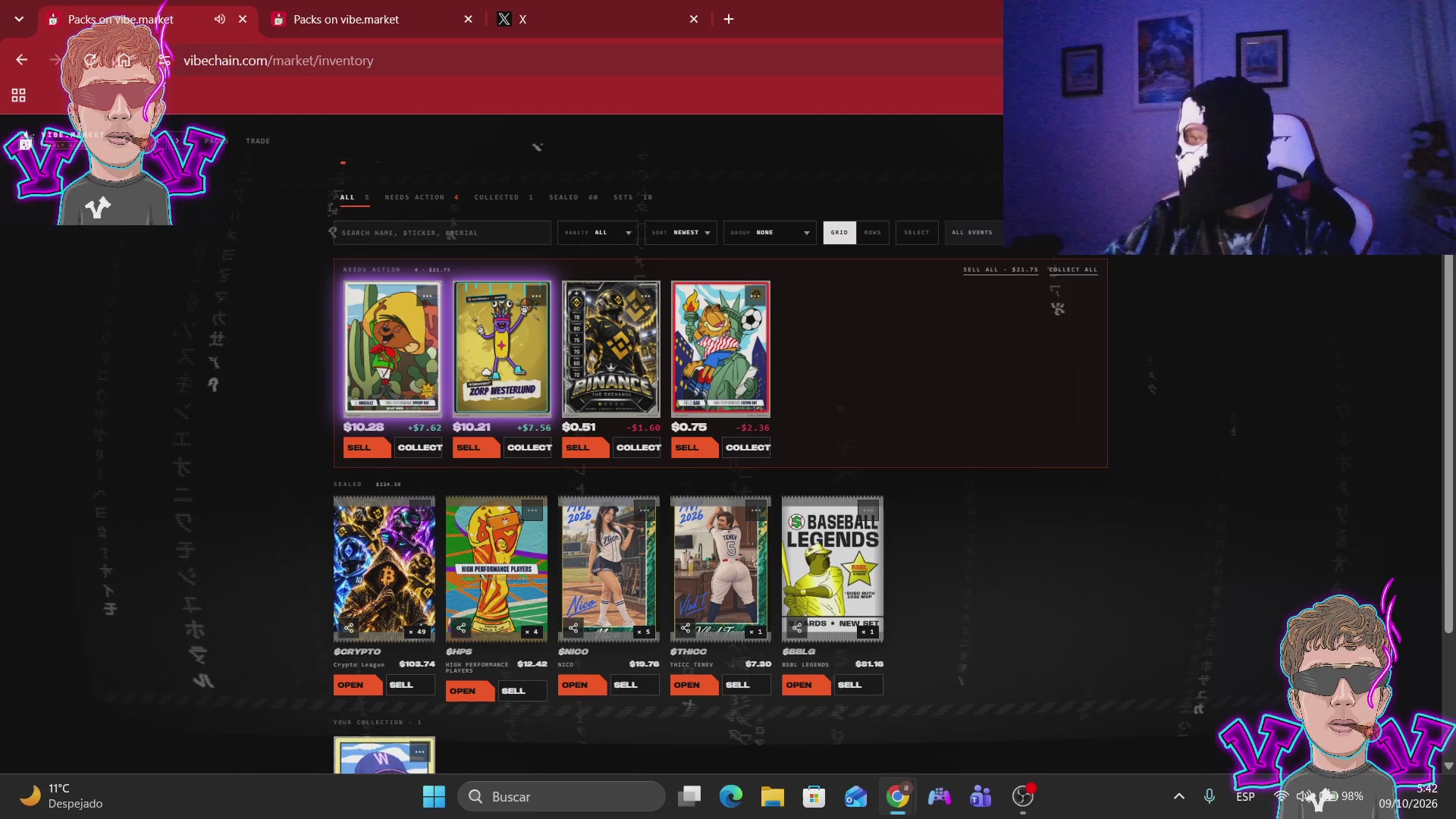This screenshot has width=1456, height=819.
Task: Expand the Sort Newest dropdown
Action: 681,233
